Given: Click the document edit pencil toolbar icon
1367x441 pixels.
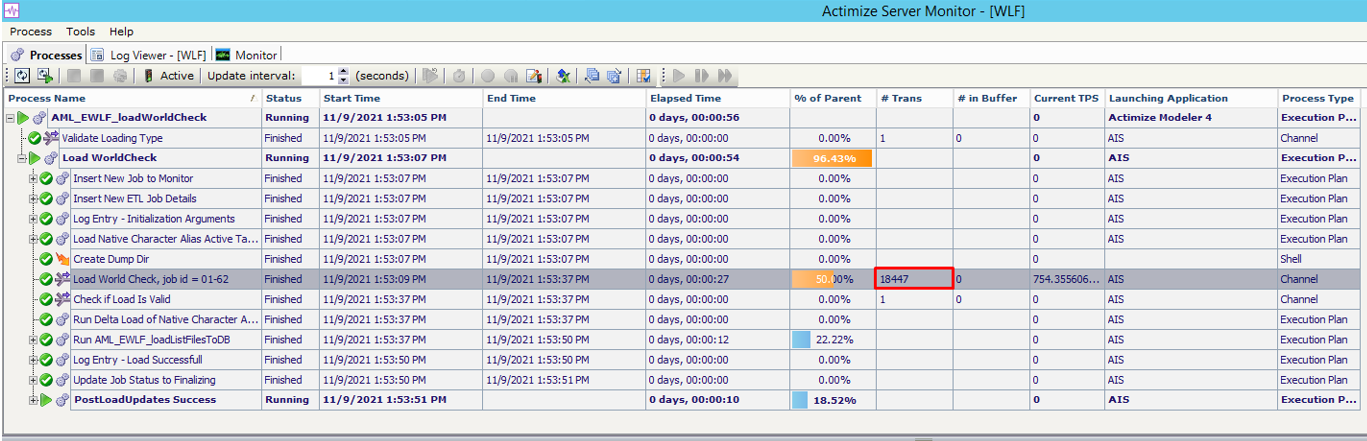Looking at the screenshot, I should click(x=533, y=76).
